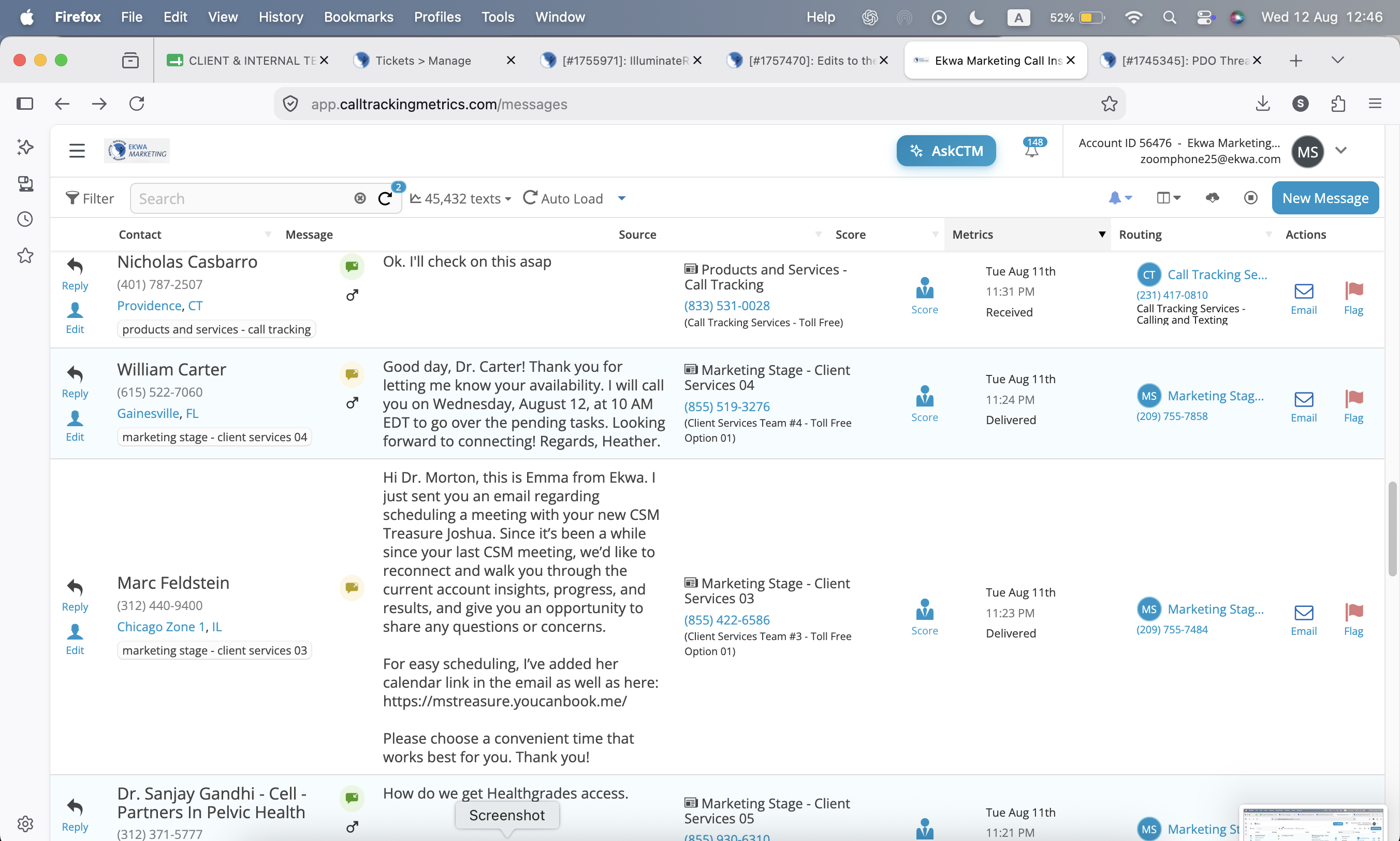The image size is (1400, 841).
Task: Open Providence city link
Action: click(x=149, y=306)
